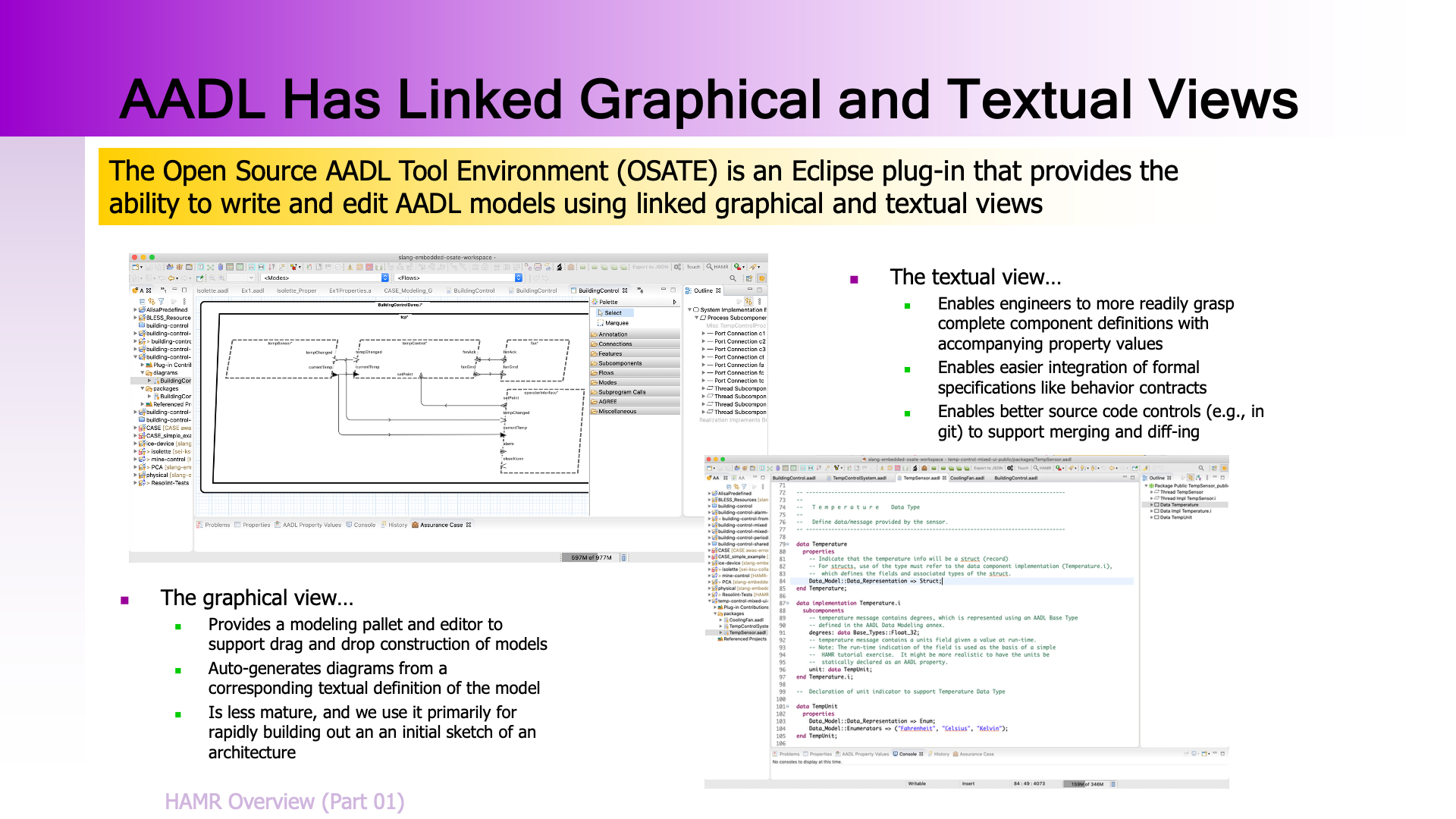Image resolution: width=1456 pixels, height=819 pixels.
Task: Click the CoolingFan.aadl editor tab
Action: pyautogui.click(x=967, y=479)
